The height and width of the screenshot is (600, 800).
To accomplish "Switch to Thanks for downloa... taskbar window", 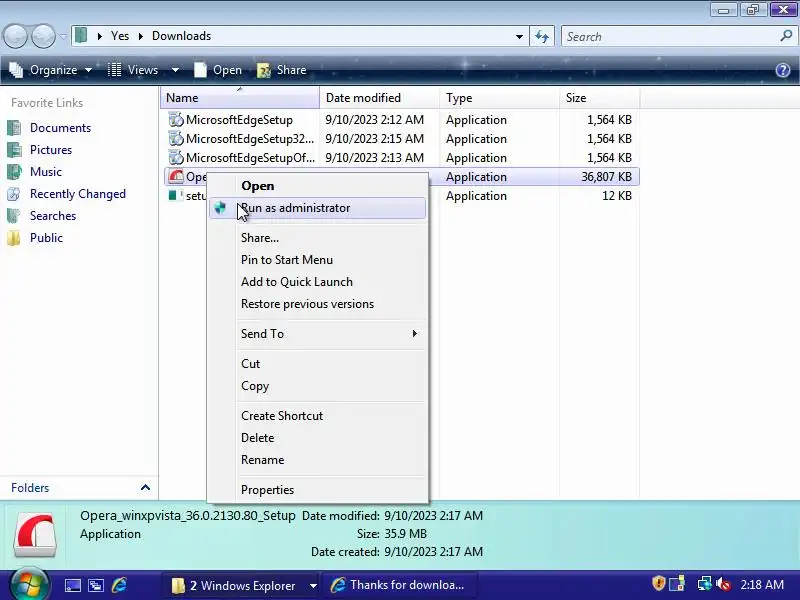I will [399, 585].
